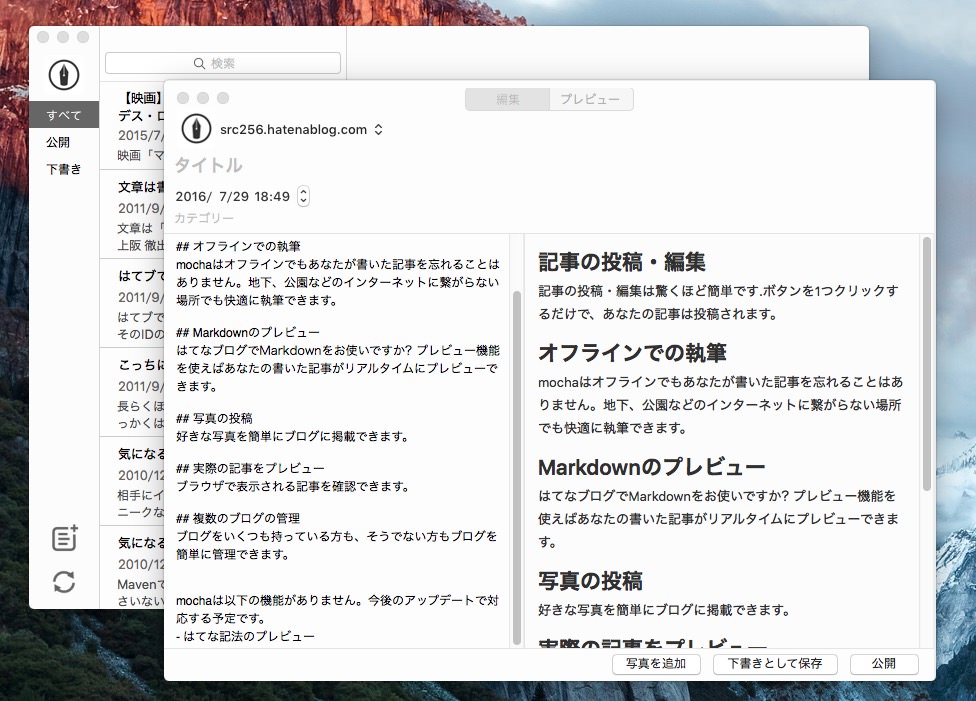Click the pen blog icon in editor
The width and height of the screenshot is (976, 701).
[196, 129]
